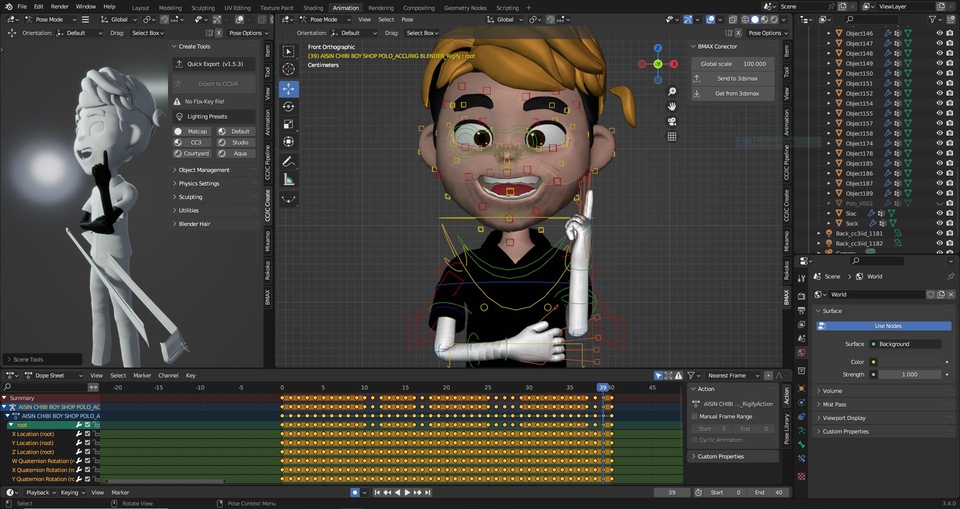This screenshot has height=509, width=960.
Task: Select the Move tool in center viewport toolbar
Action: pyautogui.click(x=288, y=89)
